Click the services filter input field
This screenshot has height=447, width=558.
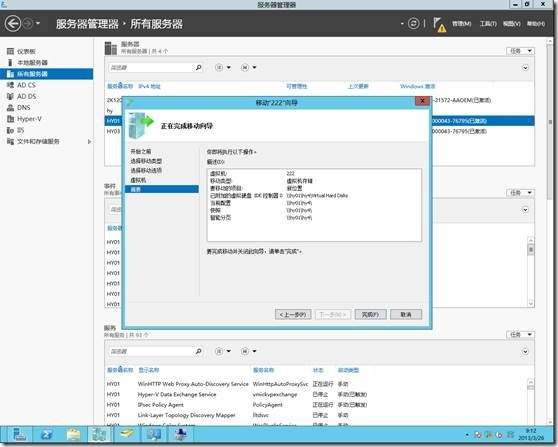click(151, 352)
